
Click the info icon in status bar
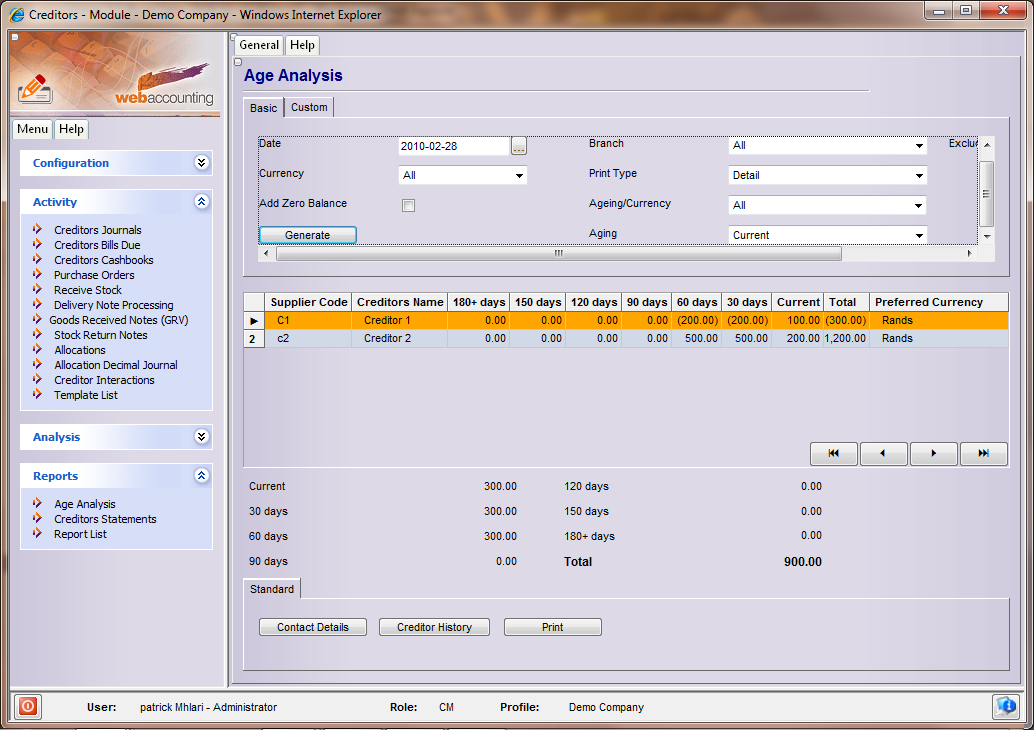(1005, 706)
